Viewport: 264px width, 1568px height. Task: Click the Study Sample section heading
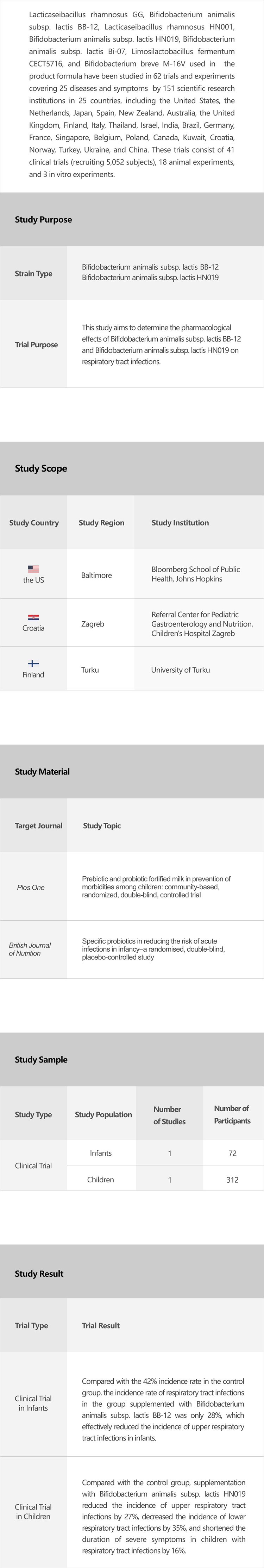41,1059
